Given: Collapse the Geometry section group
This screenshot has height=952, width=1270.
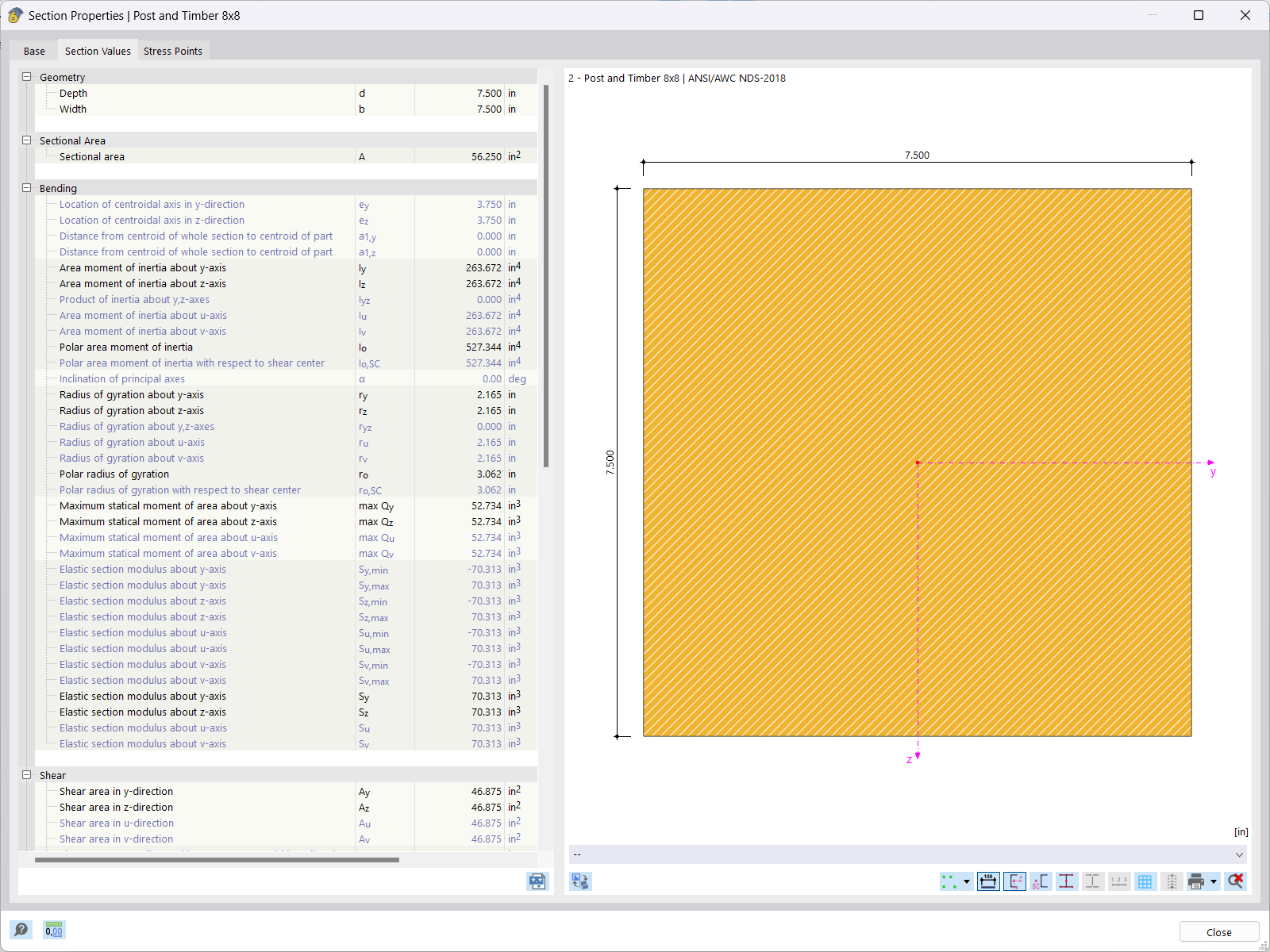Looking at the screenshot, I should pos(26,76).
